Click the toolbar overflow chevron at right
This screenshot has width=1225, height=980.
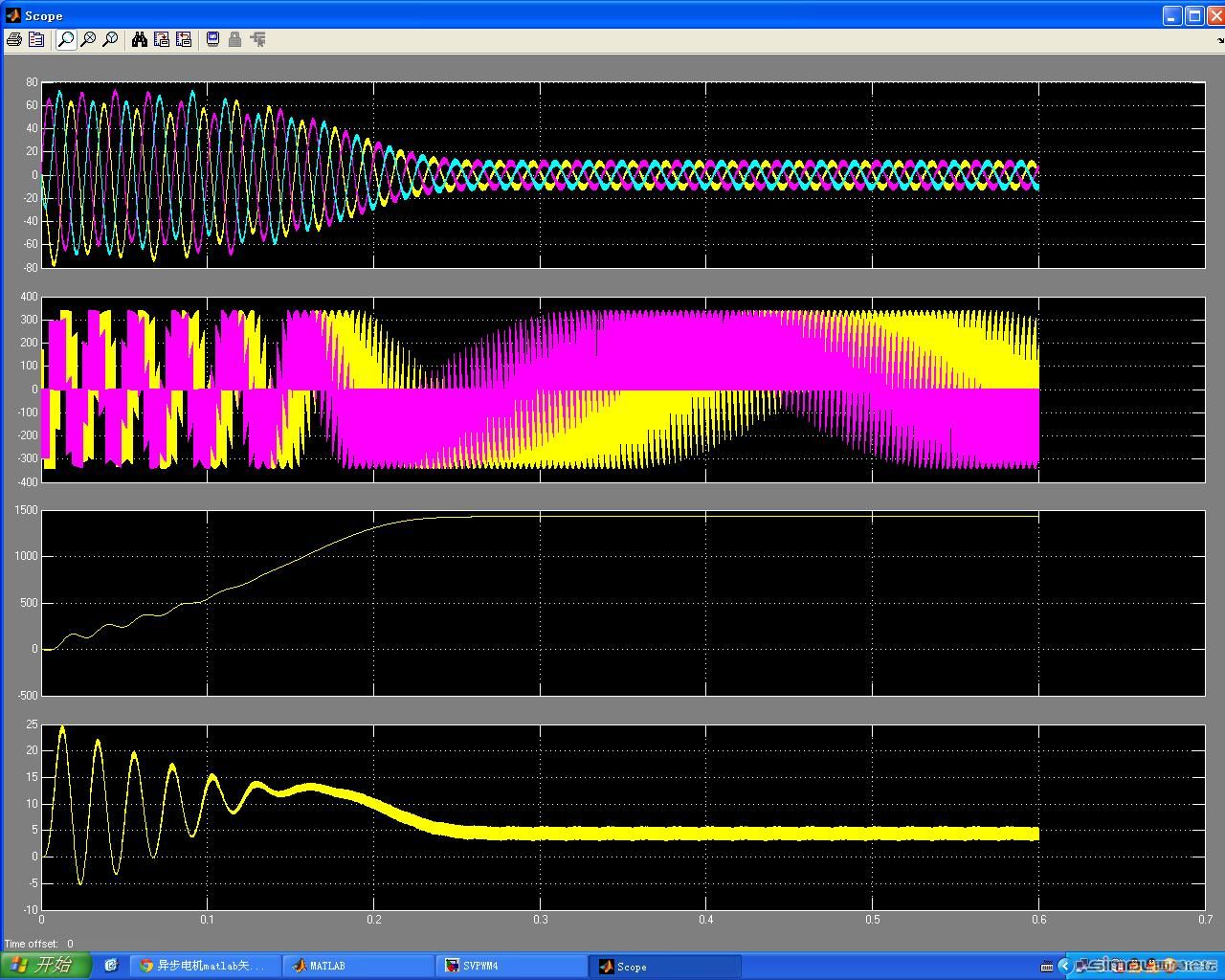point(1219,40)
